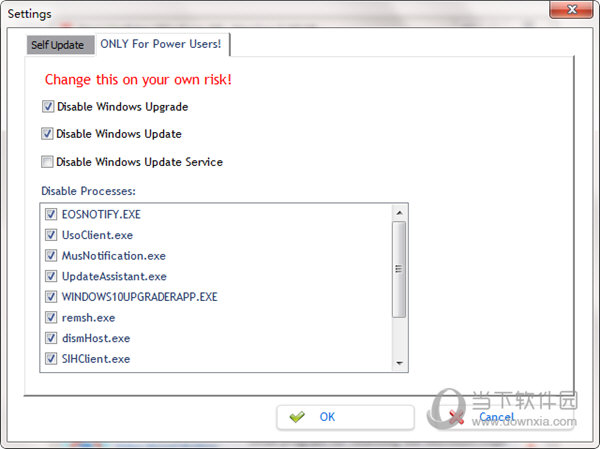Uncheck Disable Windows Upgrade checkbox
This screenshot has width=600, height=449.
(48, 106)
